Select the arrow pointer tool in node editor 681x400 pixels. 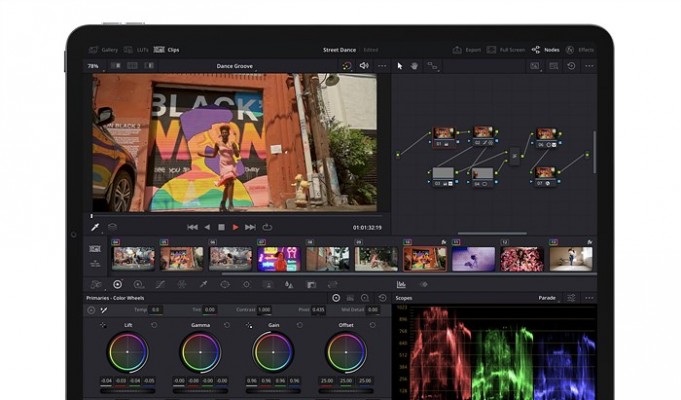click(400, 66)
